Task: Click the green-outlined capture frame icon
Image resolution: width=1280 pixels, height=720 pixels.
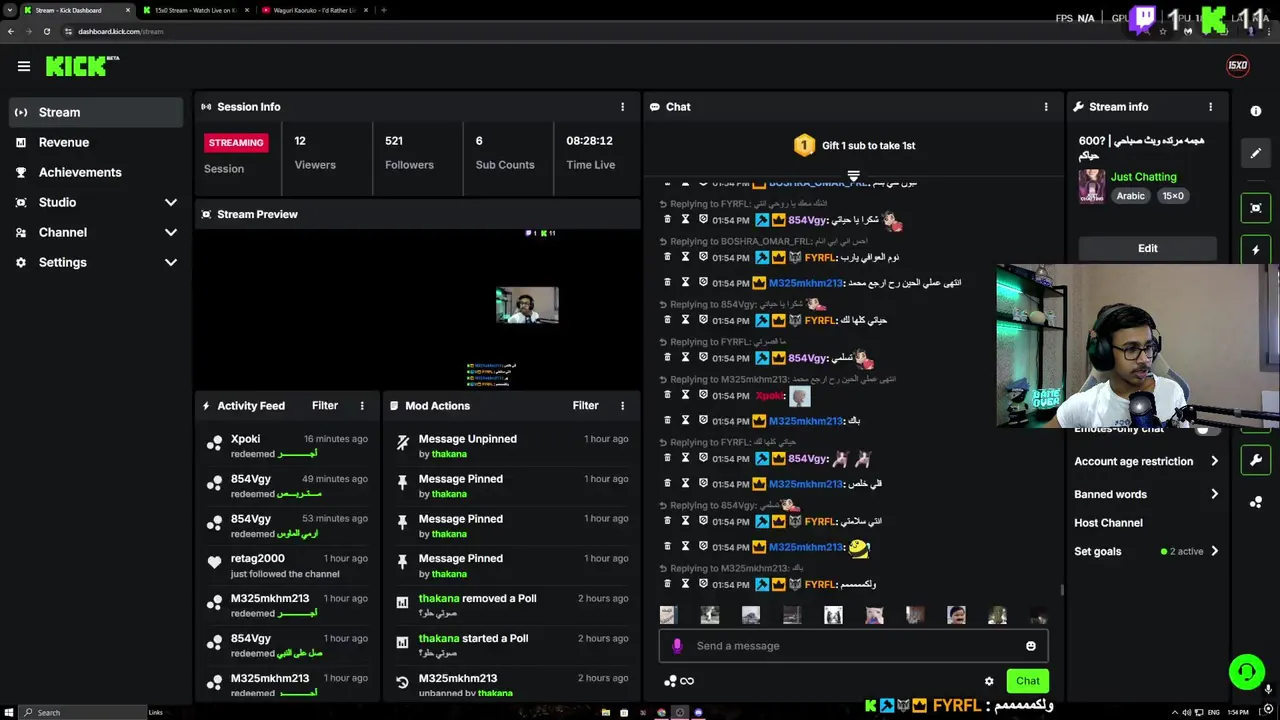Action: [x=1256, y=208]
